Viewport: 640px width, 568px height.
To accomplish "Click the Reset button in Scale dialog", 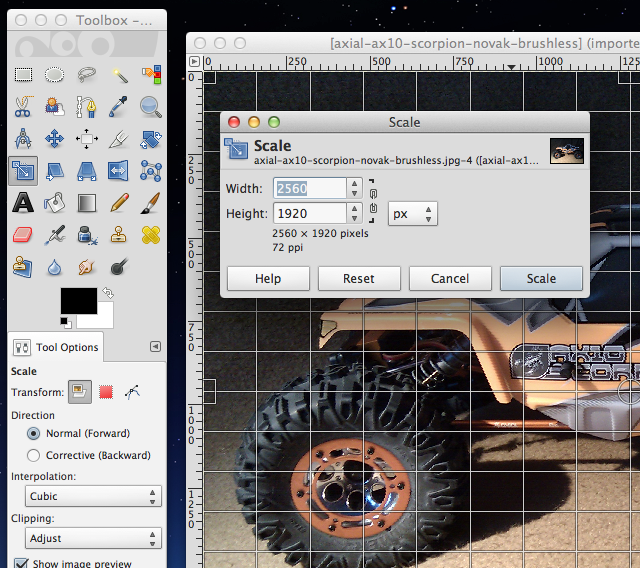I will [359, 278].
